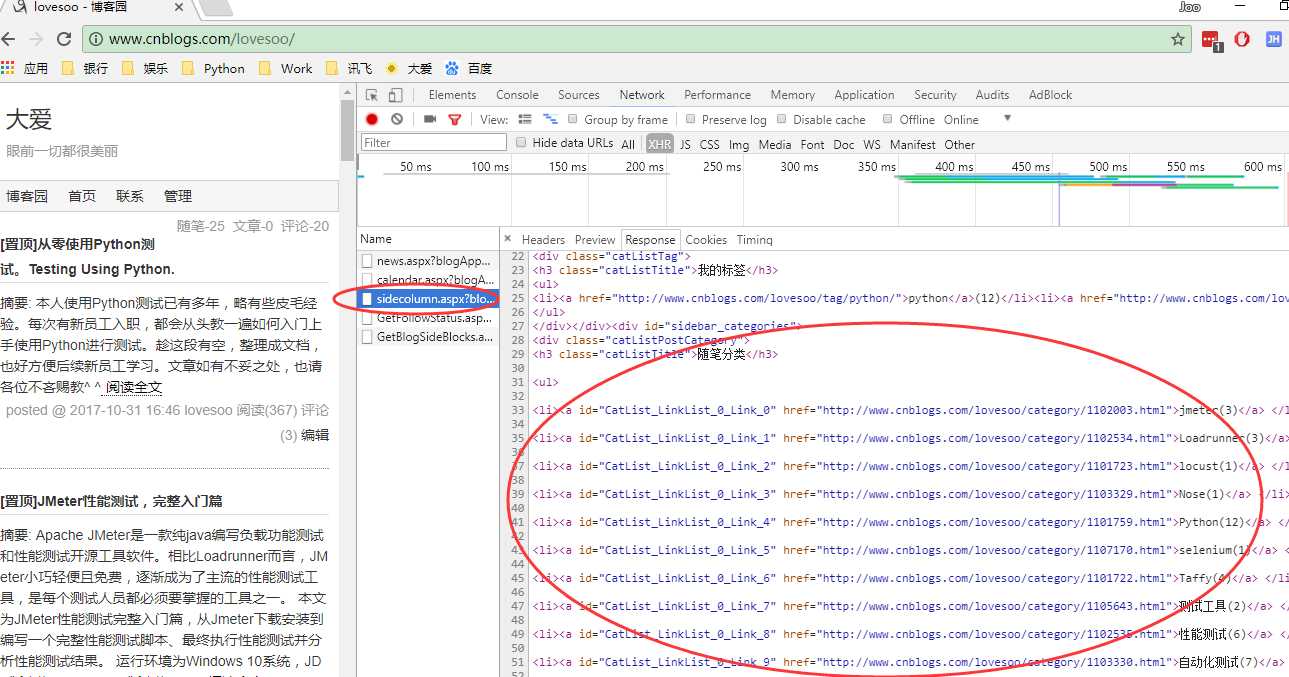Bookmark this page with the star icon
1289x677 pixels.
[1178, 39]
